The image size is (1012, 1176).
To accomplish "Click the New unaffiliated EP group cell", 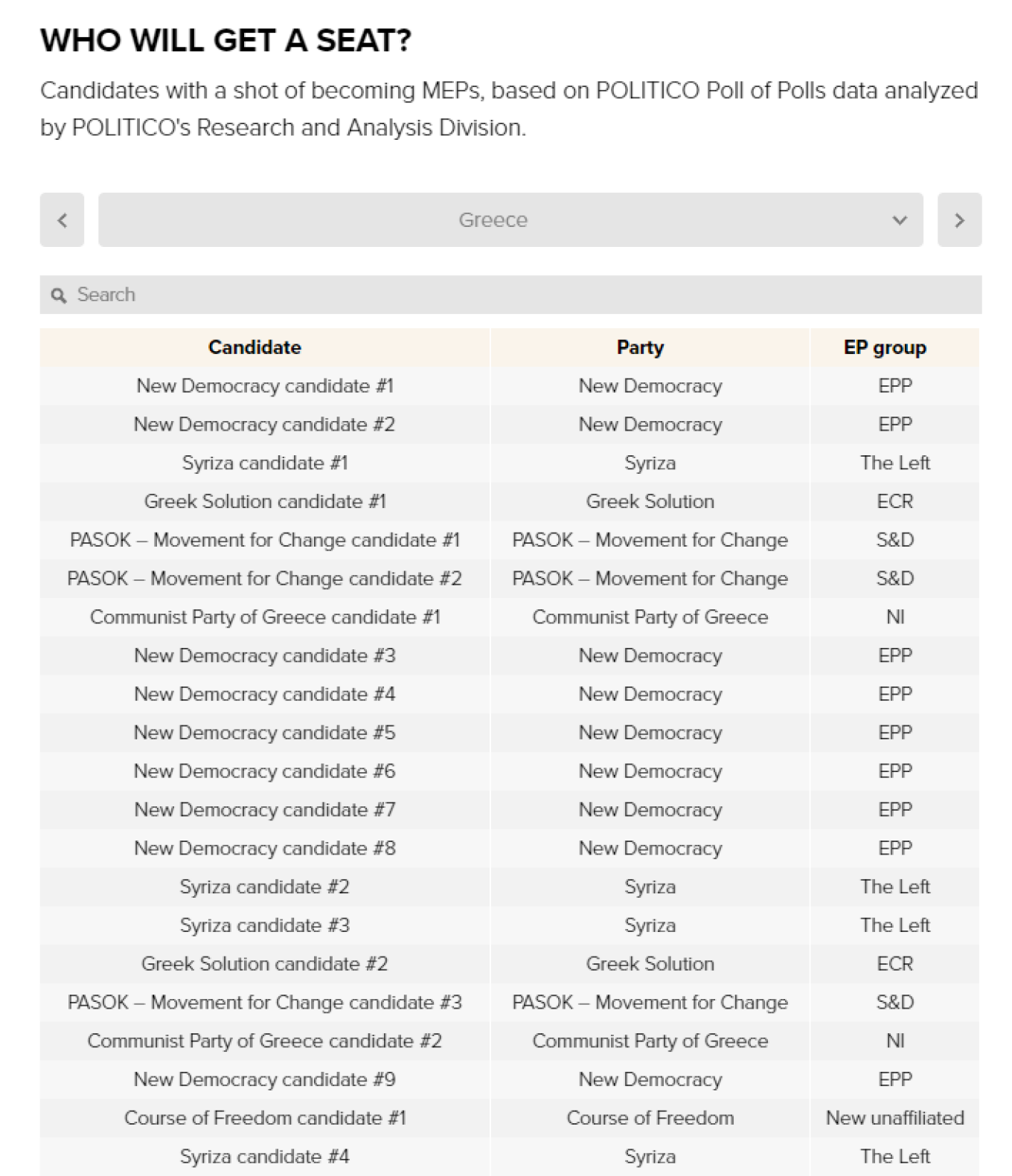I will 894,1118.
